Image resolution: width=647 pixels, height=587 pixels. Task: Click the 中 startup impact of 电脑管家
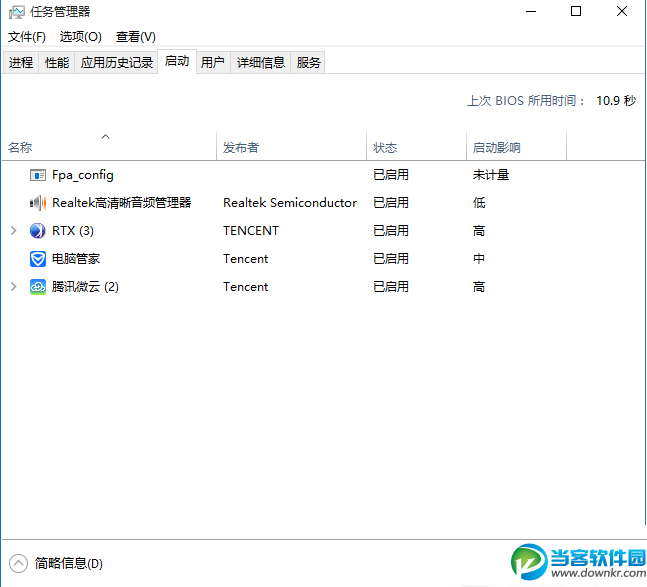click(x=479, y=259)
